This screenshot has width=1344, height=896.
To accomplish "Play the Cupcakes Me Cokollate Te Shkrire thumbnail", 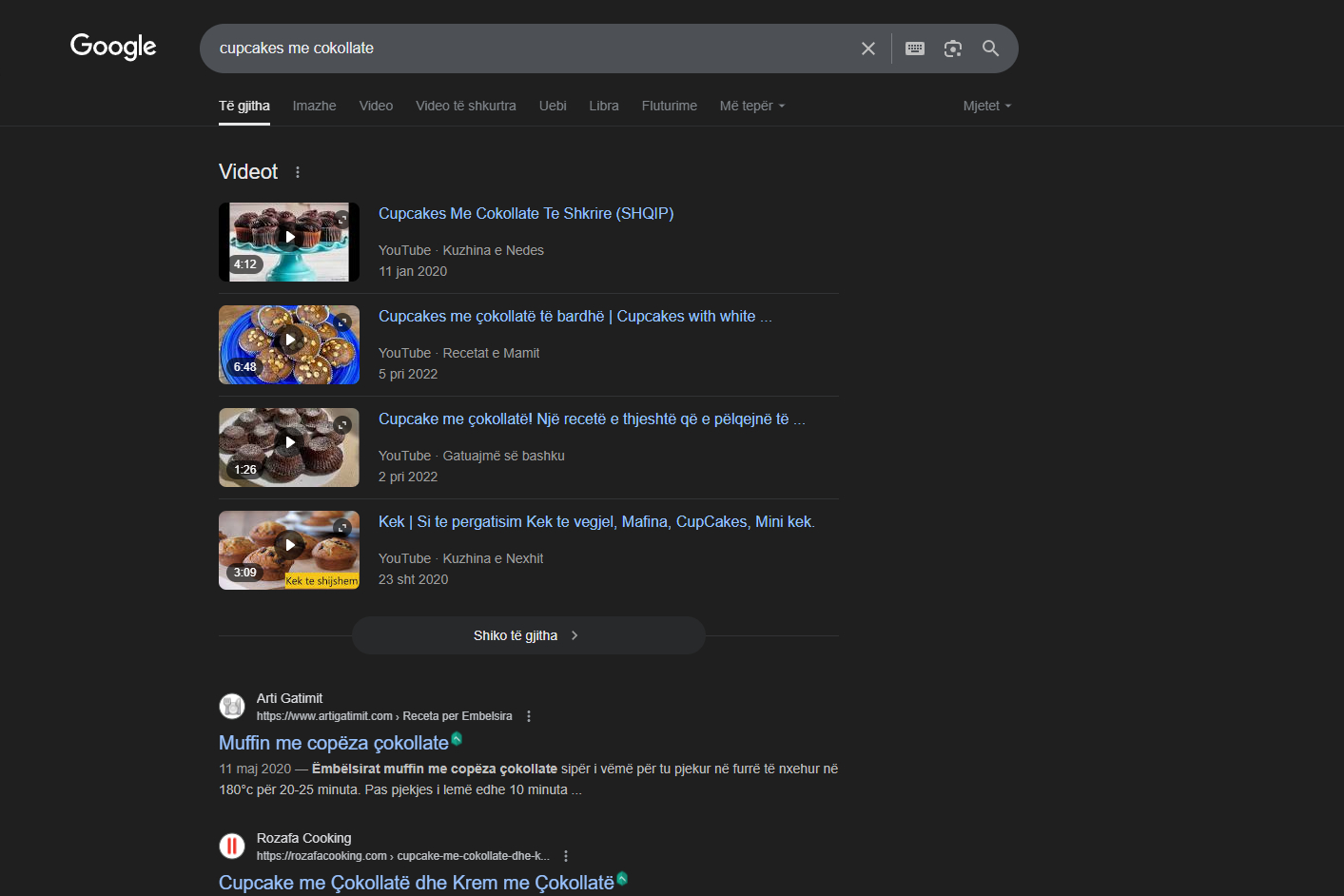I will click(289, 242).
